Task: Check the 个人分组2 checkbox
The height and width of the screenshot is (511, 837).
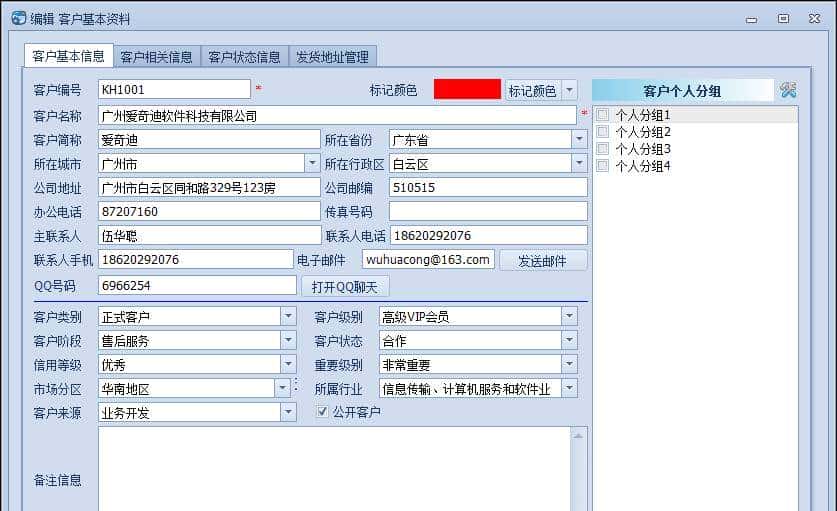Action: pos(603,131)
